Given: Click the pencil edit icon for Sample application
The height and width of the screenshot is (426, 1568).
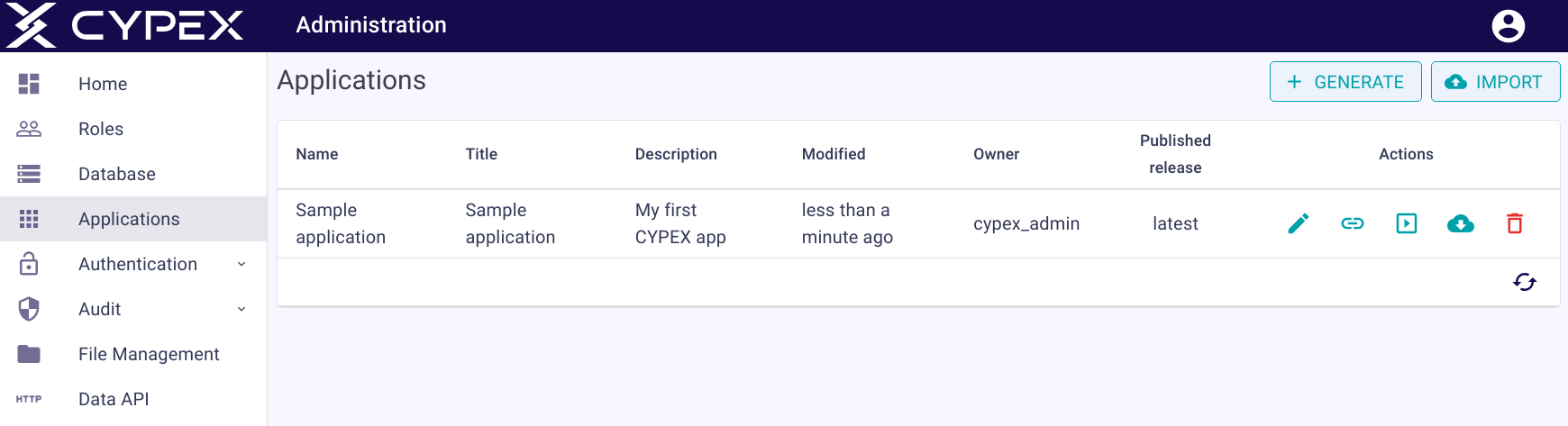Looking at the screenshot, I should point(1299,223).
